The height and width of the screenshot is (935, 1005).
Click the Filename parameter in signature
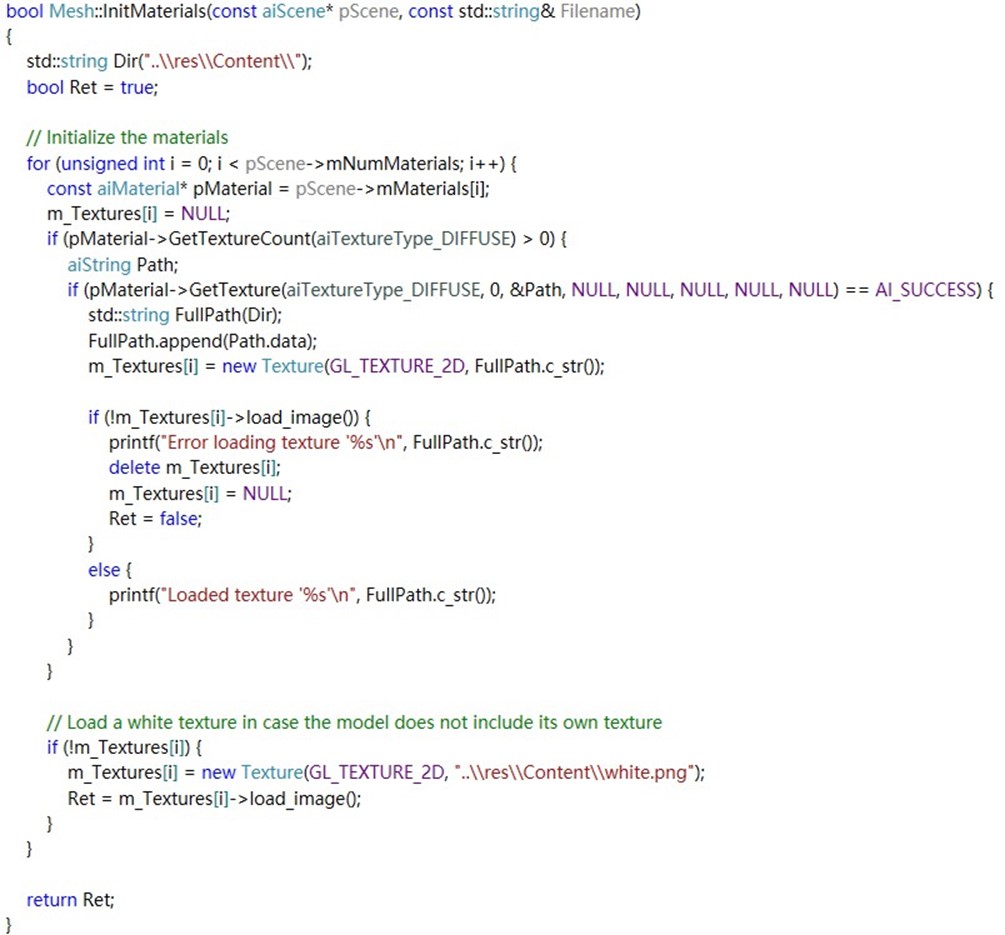pos(597,12)
